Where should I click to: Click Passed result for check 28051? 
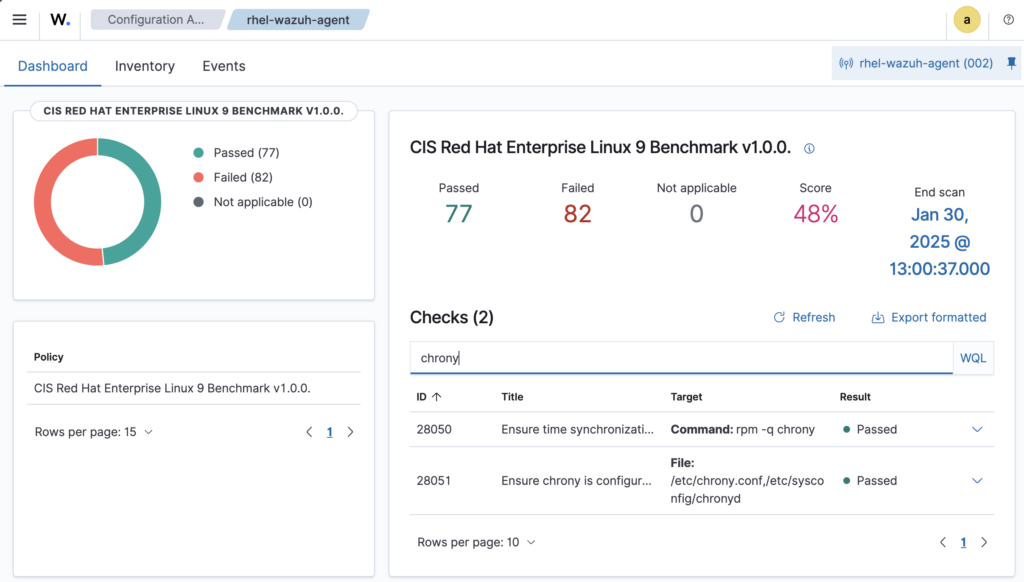[x=870, y=481]
